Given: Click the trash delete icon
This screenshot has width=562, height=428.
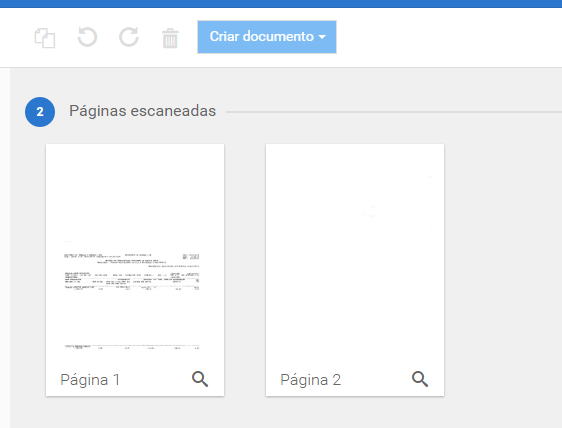Looking at the screenshot, I should pyautogui.click(x=170, y=38).
